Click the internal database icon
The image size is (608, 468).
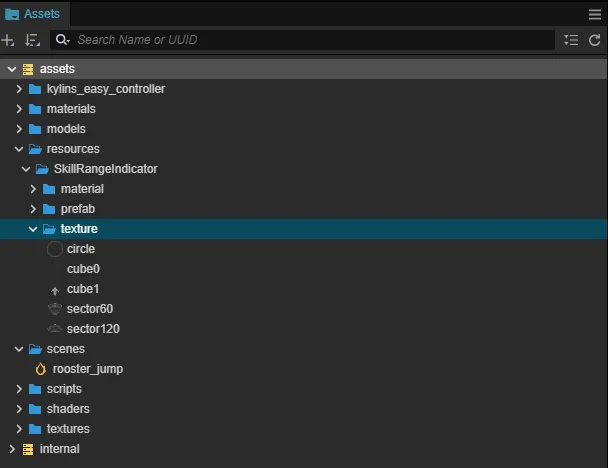coord(28,449)
